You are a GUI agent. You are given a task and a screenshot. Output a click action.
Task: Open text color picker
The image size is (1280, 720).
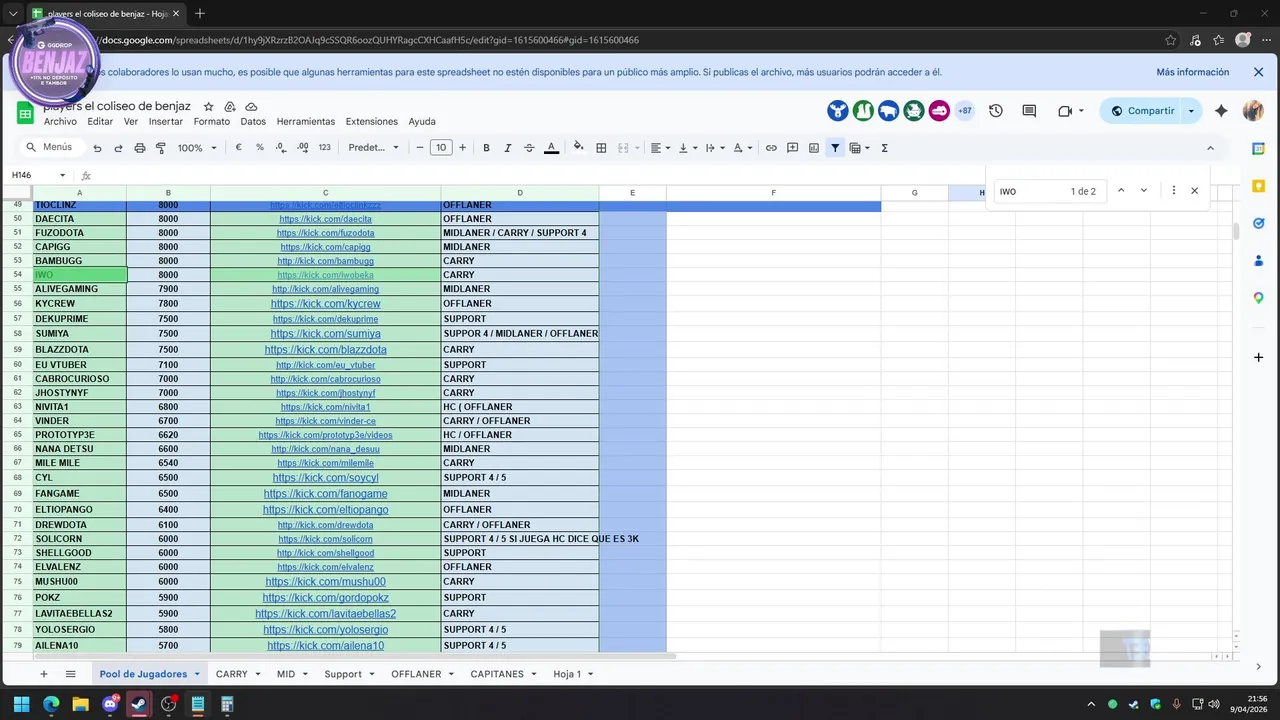point(551,148)
